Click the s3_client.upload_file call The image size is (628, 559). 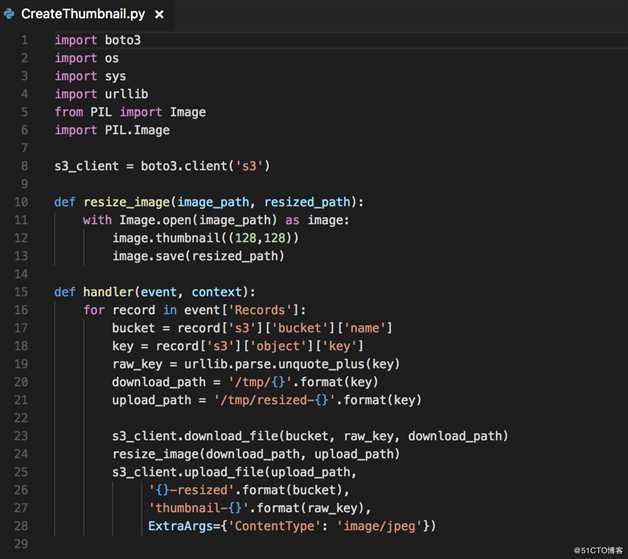tap(234, 472)
